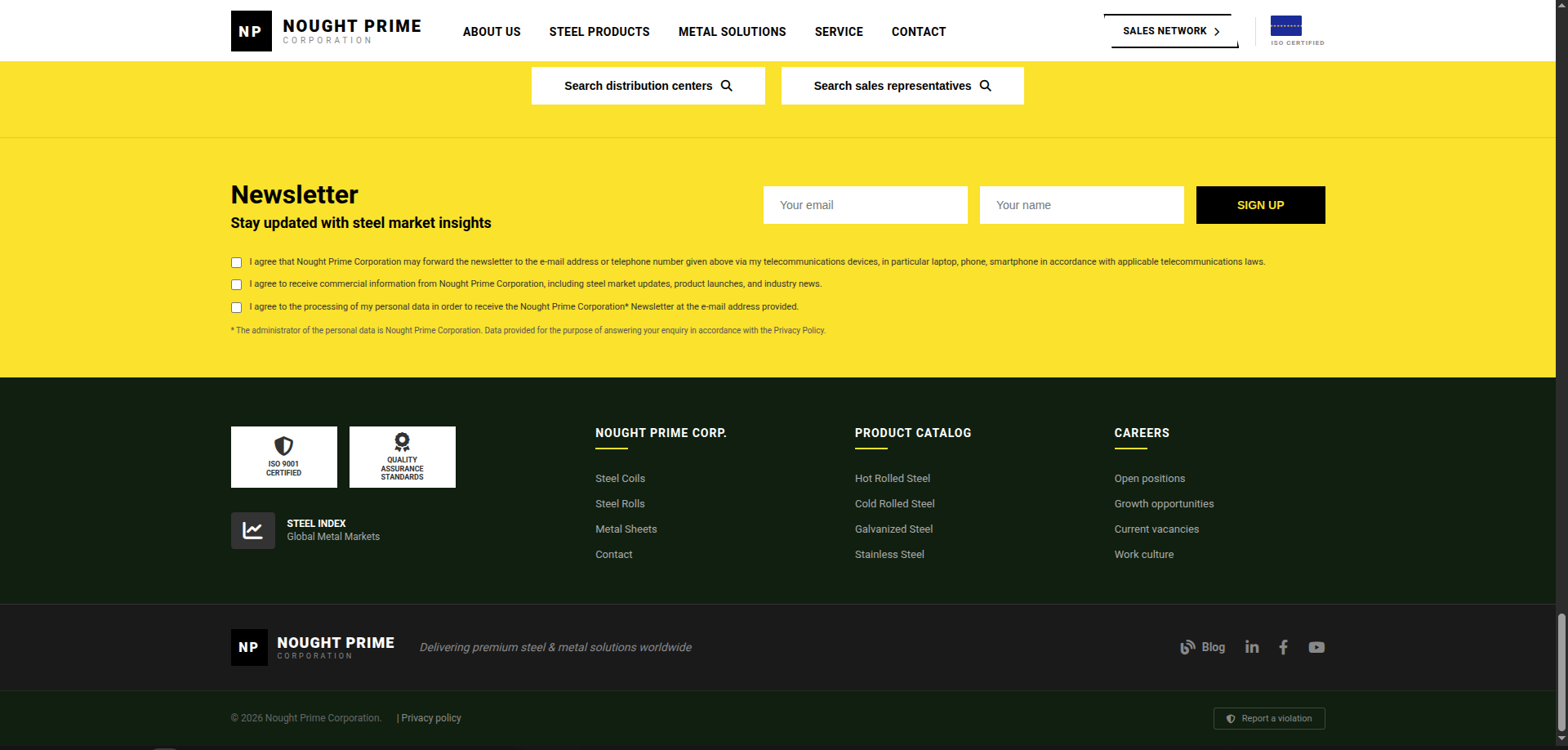Open the Blog feed link
1568x750 pixels.
pyautogui.click(x=1202, y=647)
